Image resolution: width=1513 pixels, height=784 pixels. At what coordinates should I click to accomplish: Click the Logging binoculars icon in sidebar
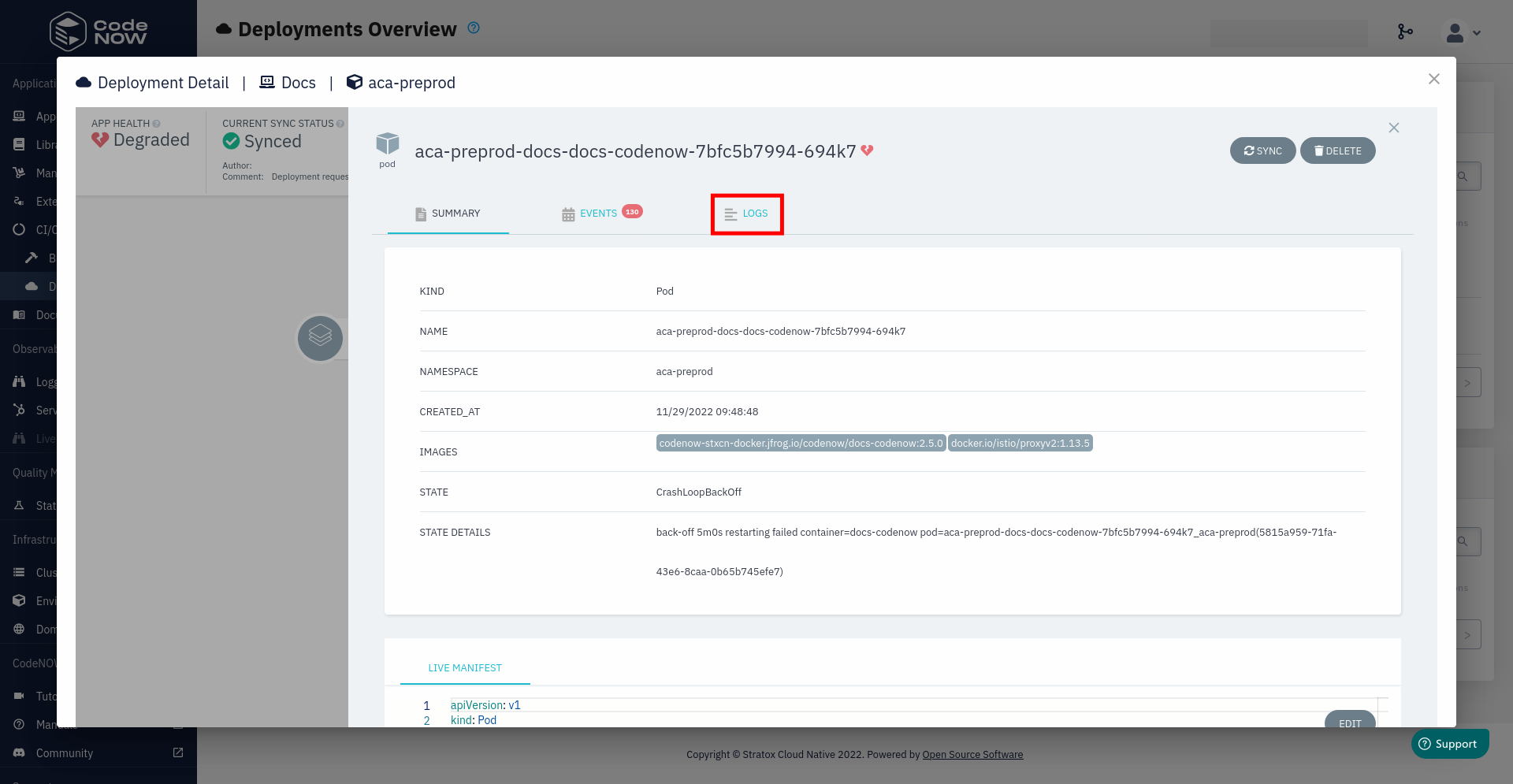click(x=19, y=382)
